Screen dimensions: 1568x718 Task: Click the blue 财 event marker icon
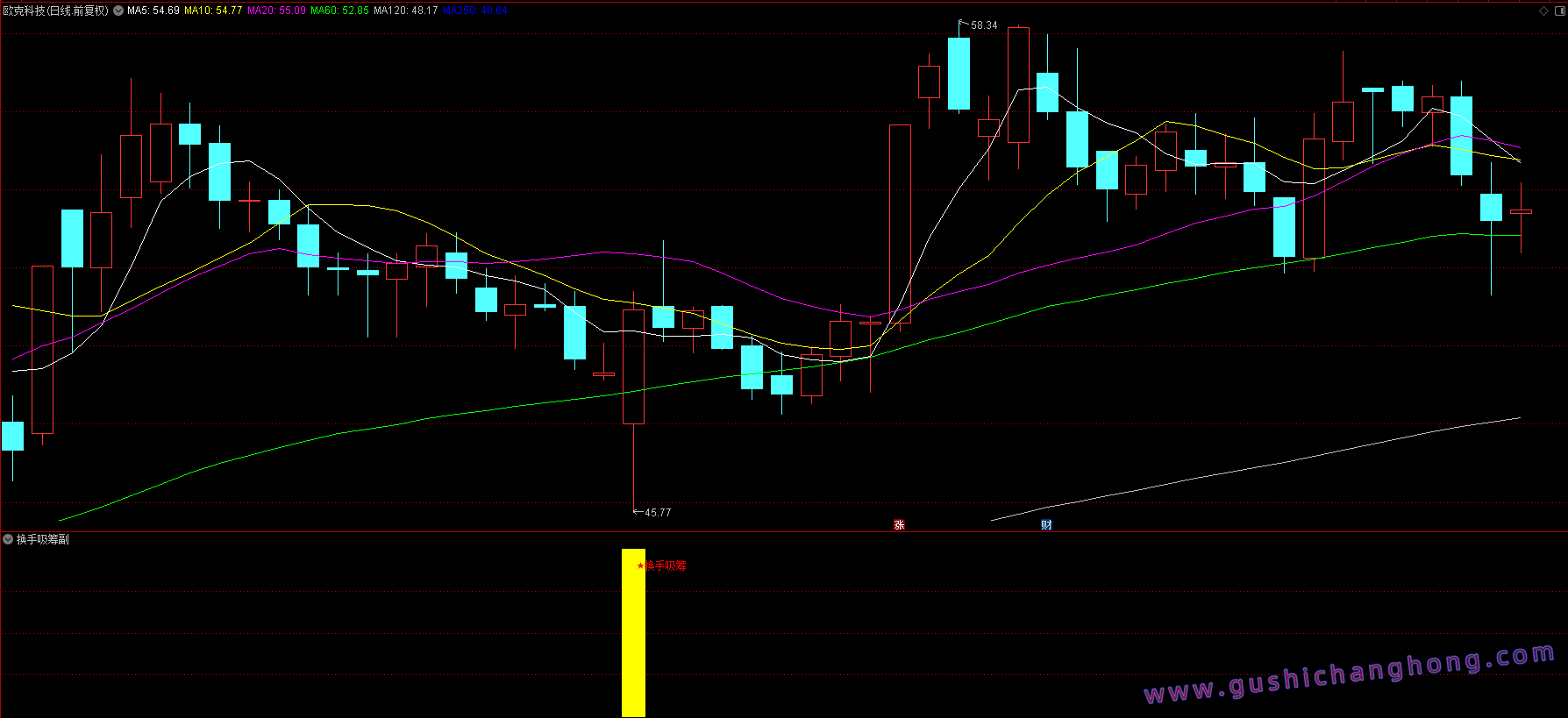coord(1046,524)
